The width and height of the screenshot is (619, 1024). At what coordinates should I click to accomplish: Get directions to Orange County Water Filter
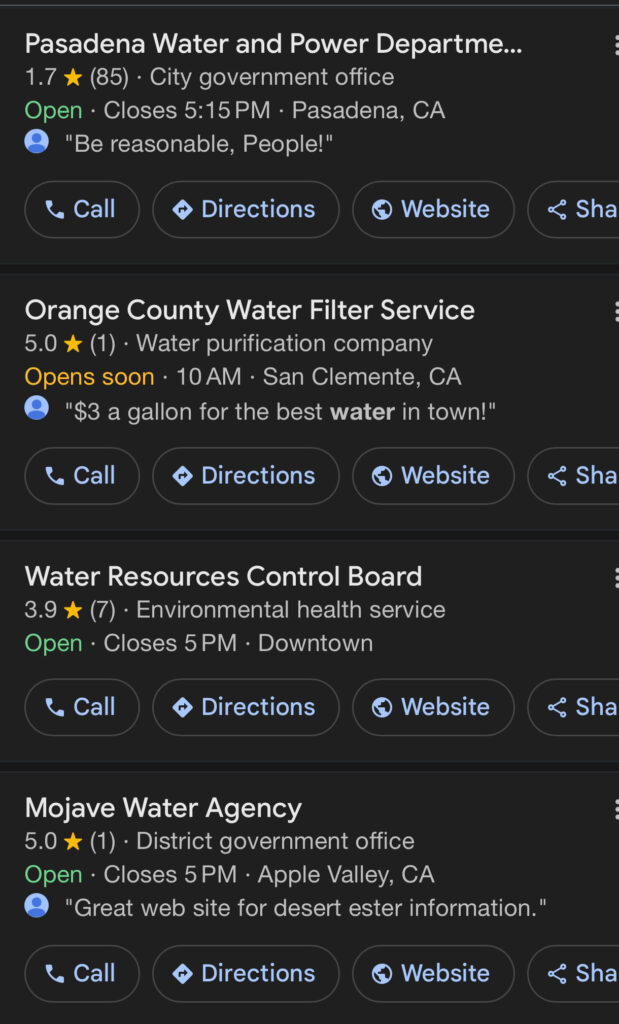click(245, 475)
